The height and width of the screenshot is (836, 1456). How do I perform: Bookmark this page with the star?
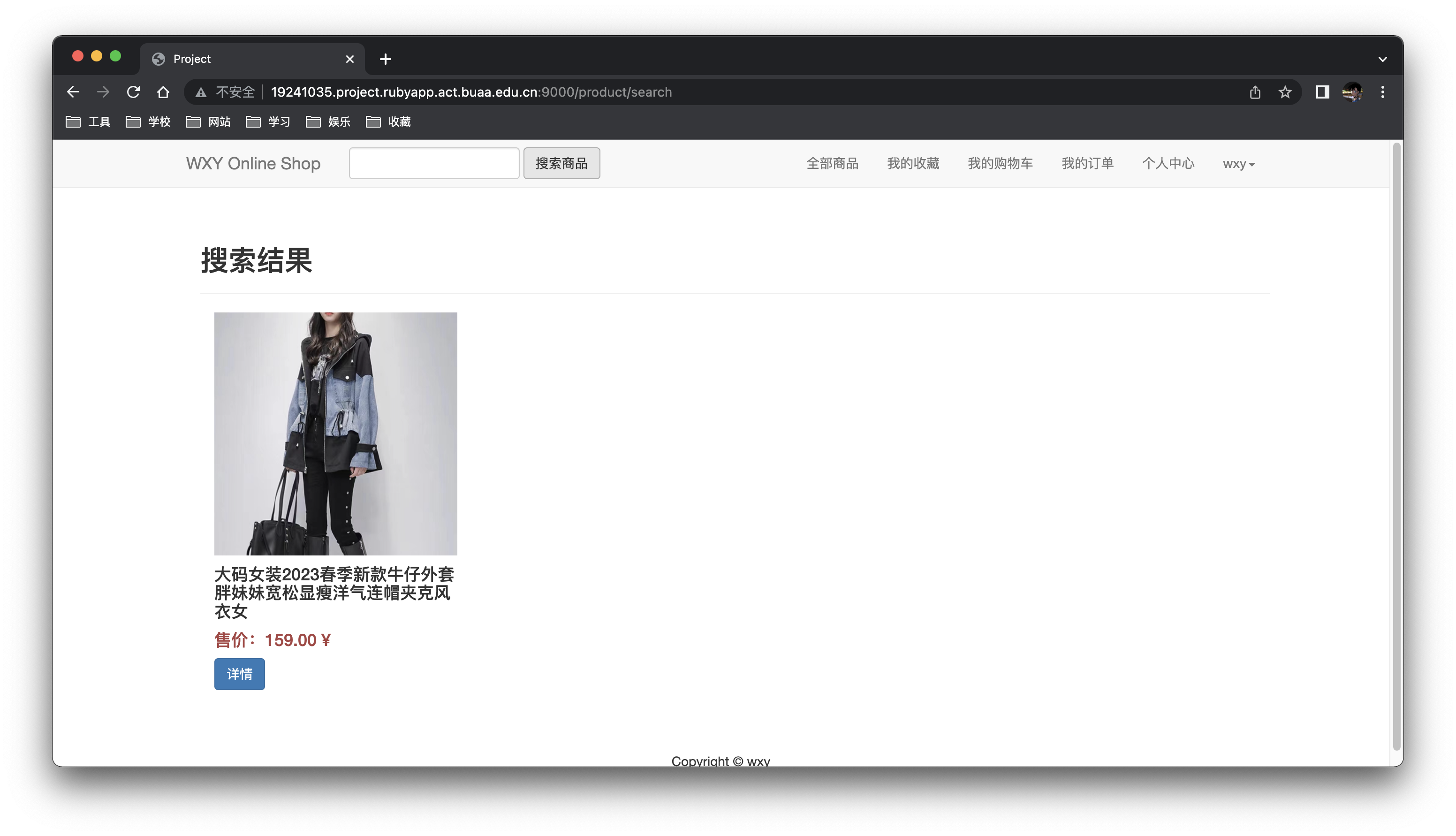[x=1284, y=92]
